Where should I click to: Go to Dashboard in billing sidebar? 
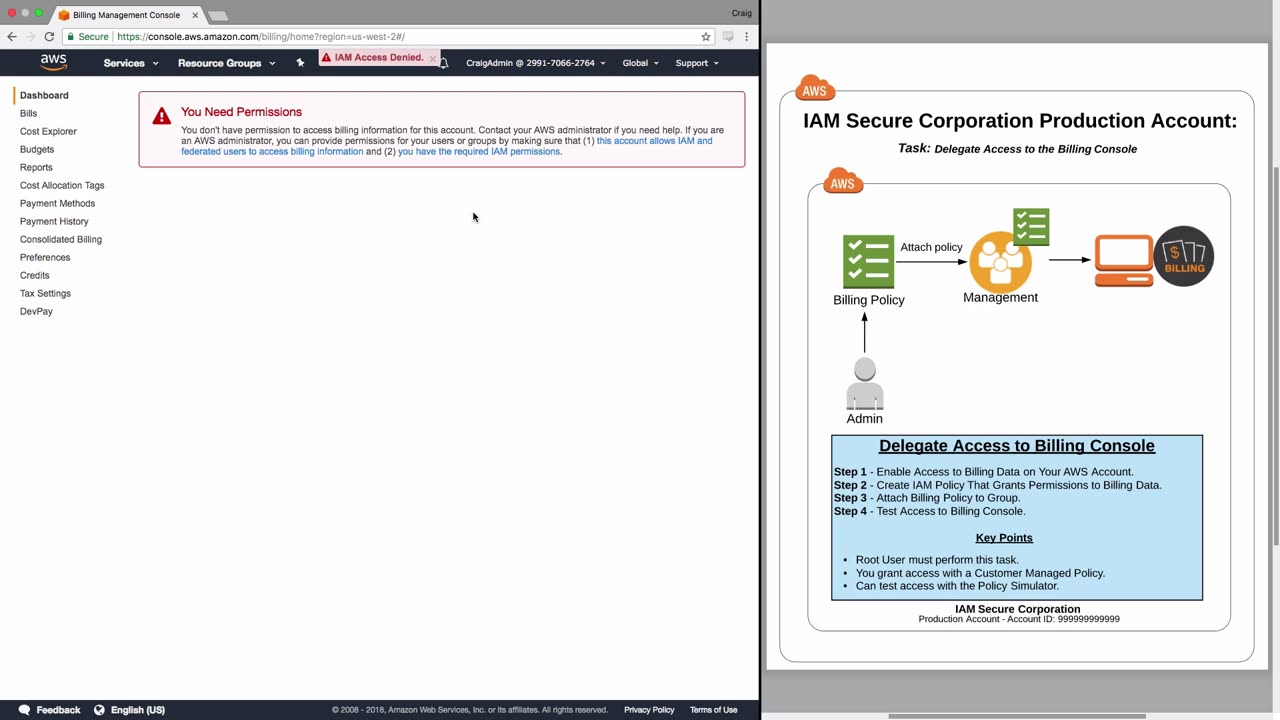(x=44, y=95)
